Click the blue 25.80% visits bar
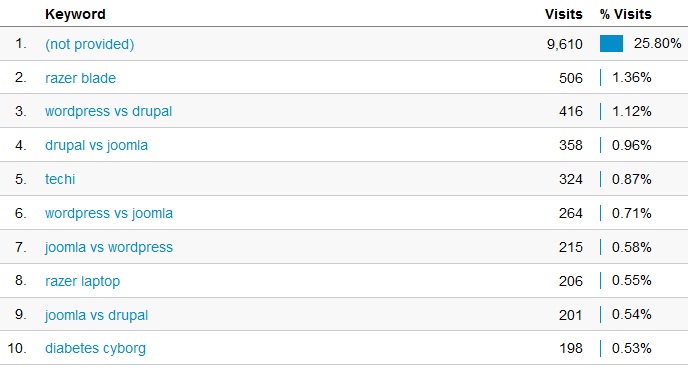The image size is (688, 370). click(611, 44)
